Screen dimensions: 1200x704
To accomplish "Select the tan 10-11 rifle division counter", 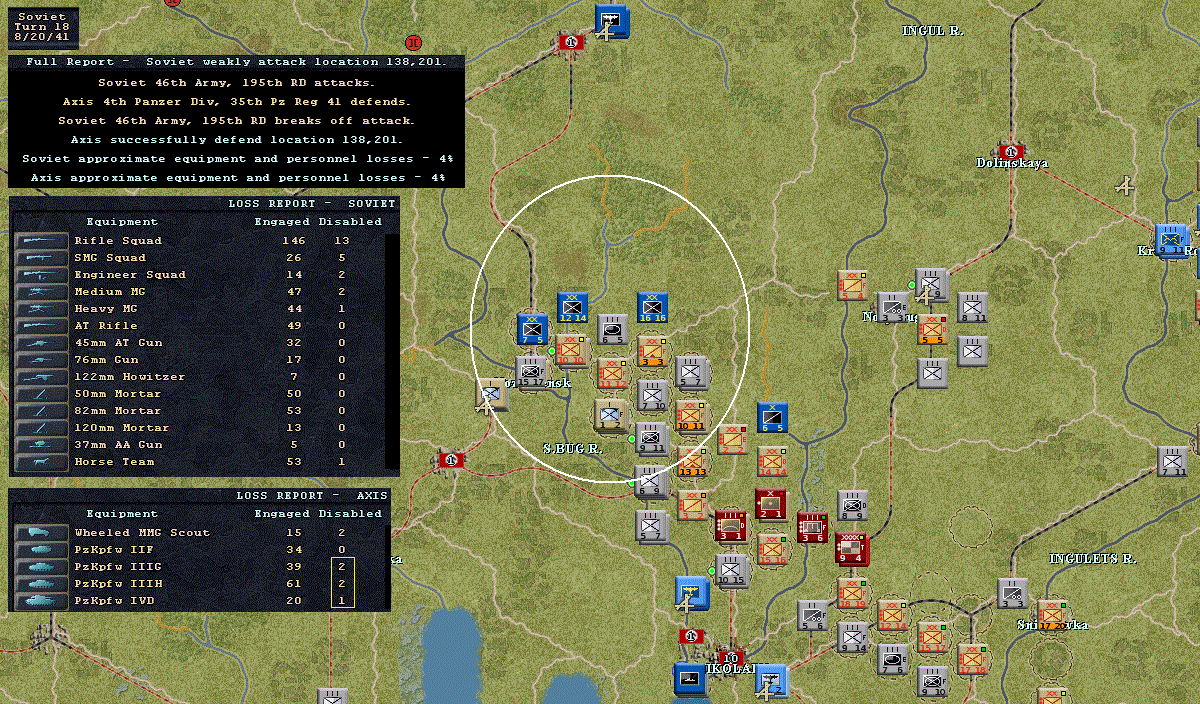I will coord(691,415).
